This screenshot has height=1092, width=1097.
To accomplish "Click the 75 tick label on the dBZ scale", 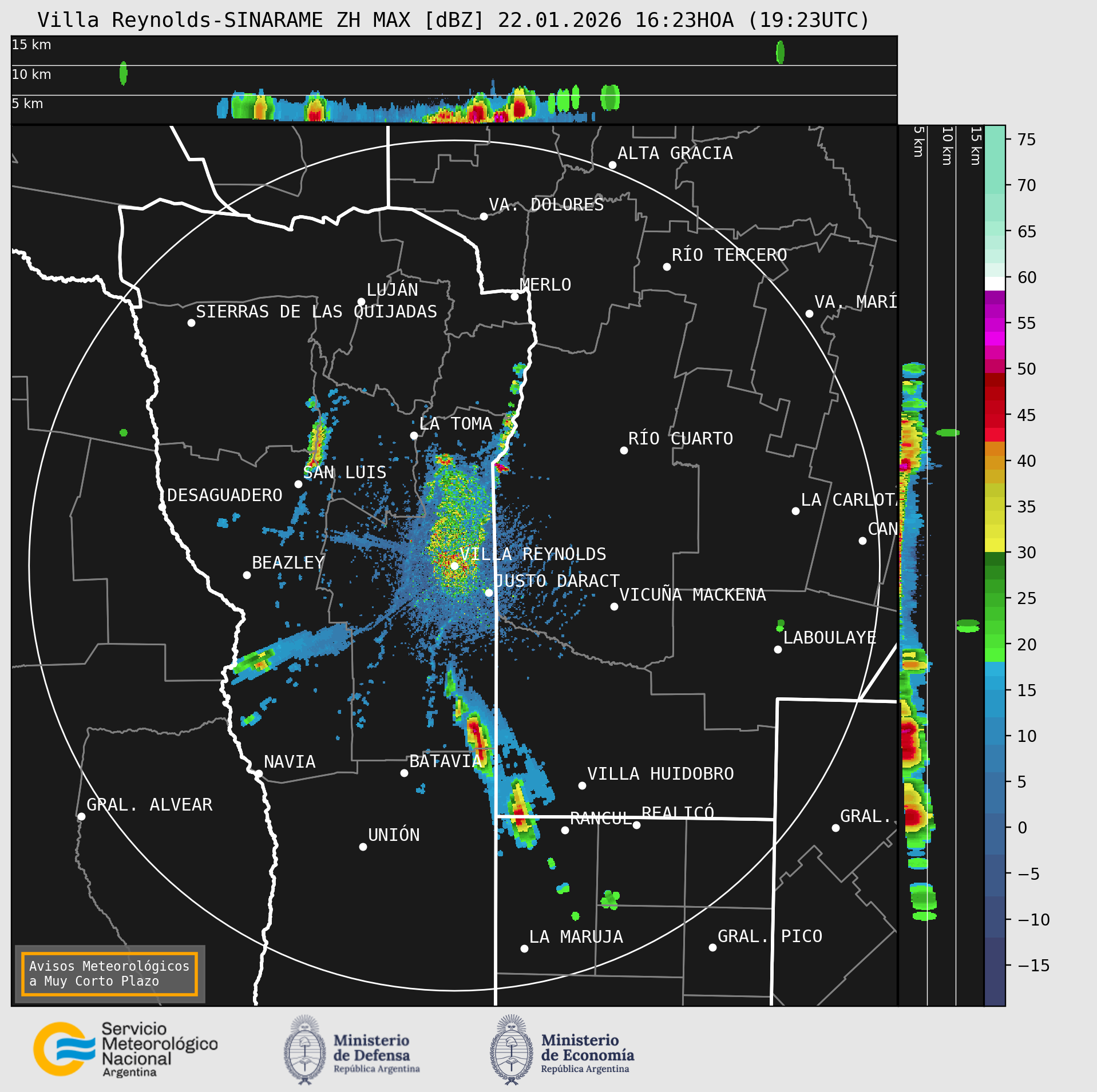I will (x=1027, y=140).
